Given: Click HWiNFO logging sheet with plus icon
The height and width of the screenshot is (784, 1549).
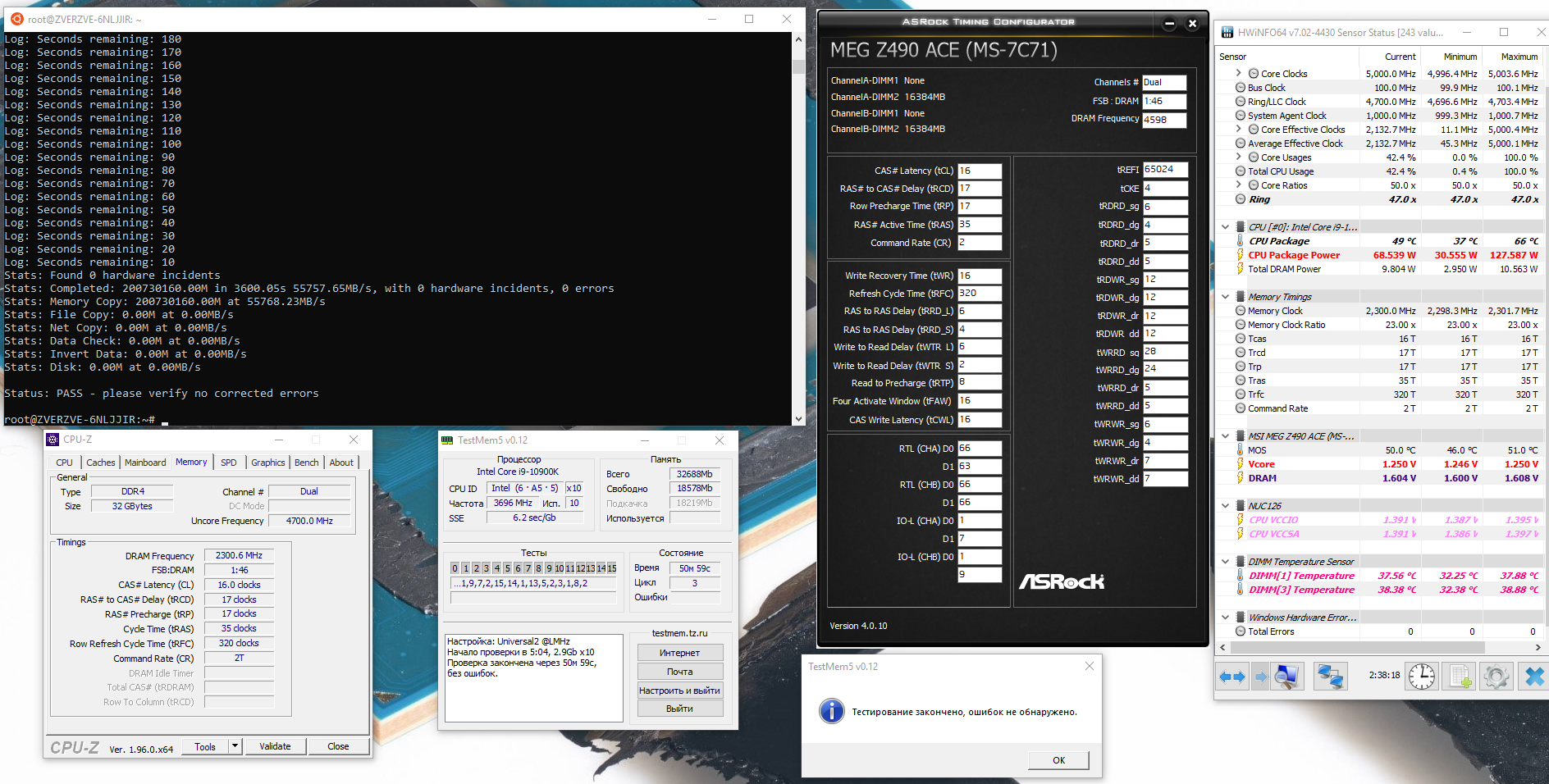Looking at the screenshot, I should tap(1460, 677).
